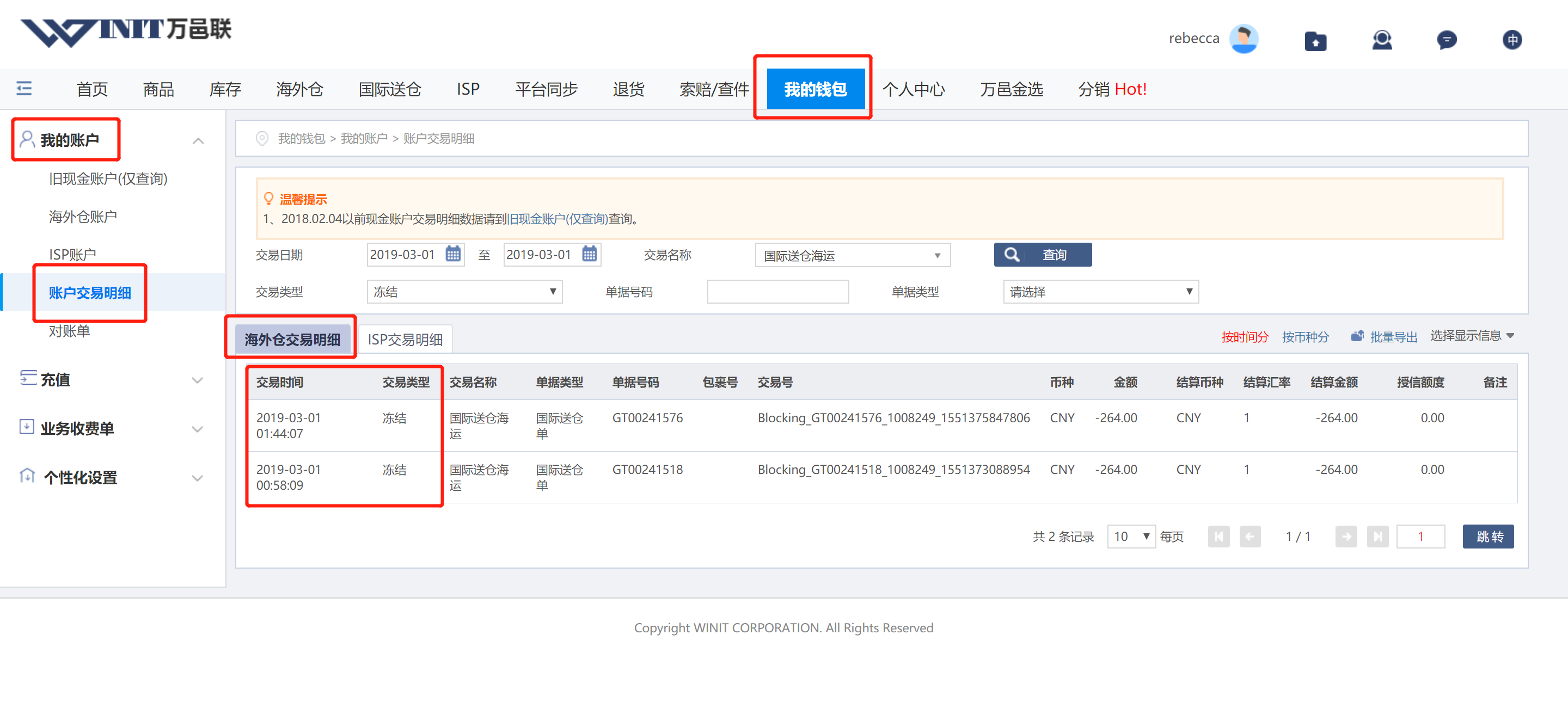Viewport: 1568px width, 721px height.
Task: Focus the page number jump input
Action: click(1420, 536)
